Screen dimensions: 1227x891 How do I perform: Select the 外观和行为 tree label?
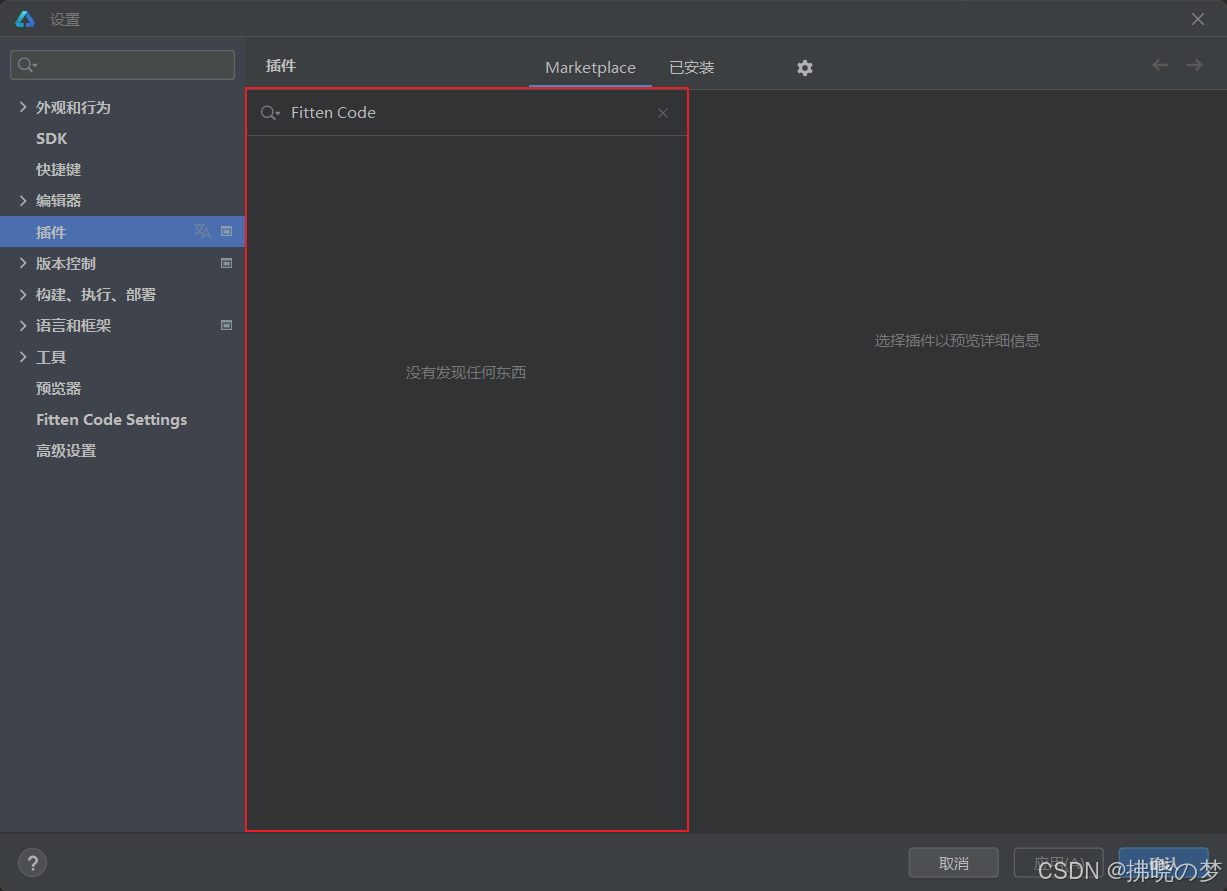click(73, 107)
